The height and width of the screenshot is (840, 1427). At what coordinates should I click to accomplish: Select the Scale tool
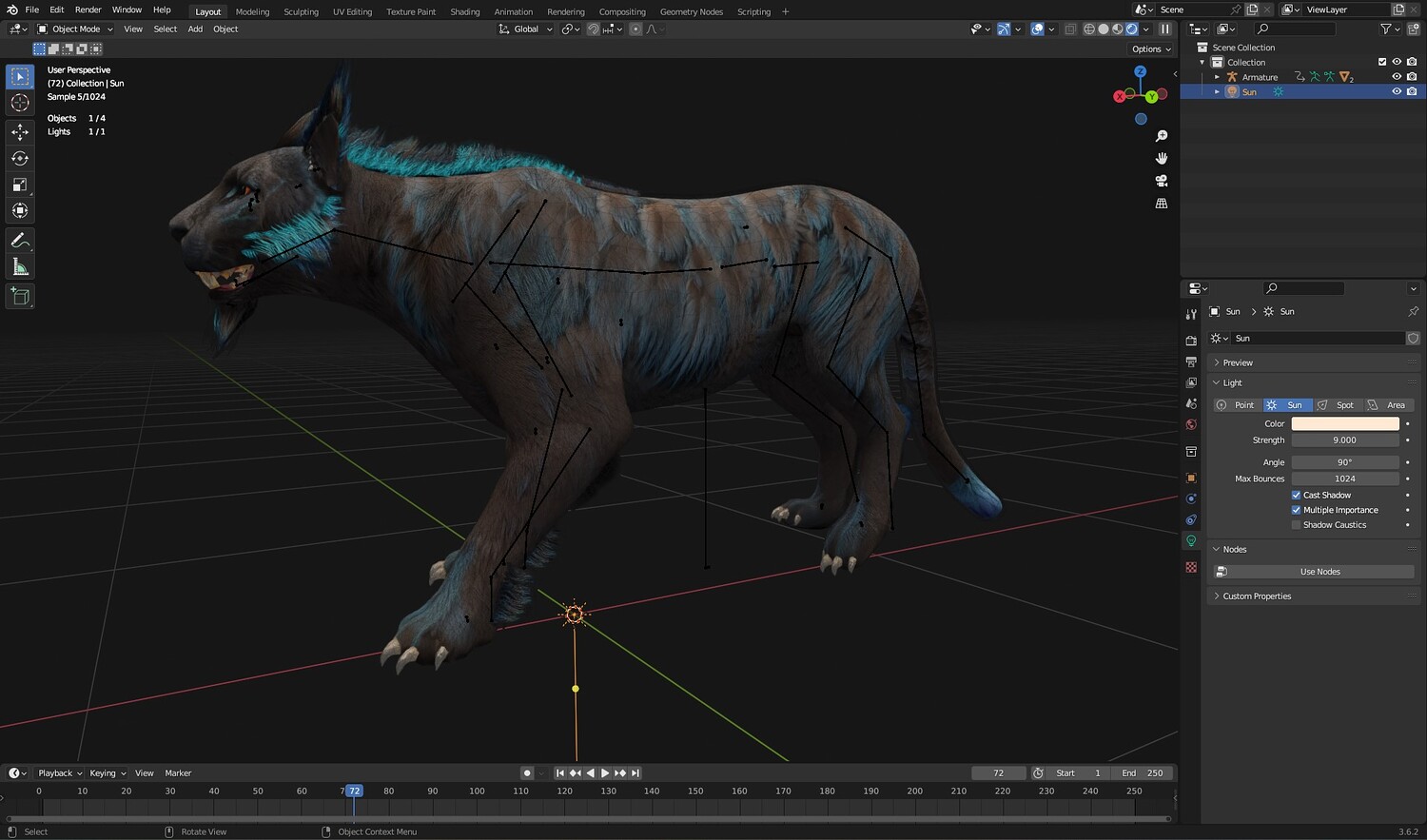20,185
